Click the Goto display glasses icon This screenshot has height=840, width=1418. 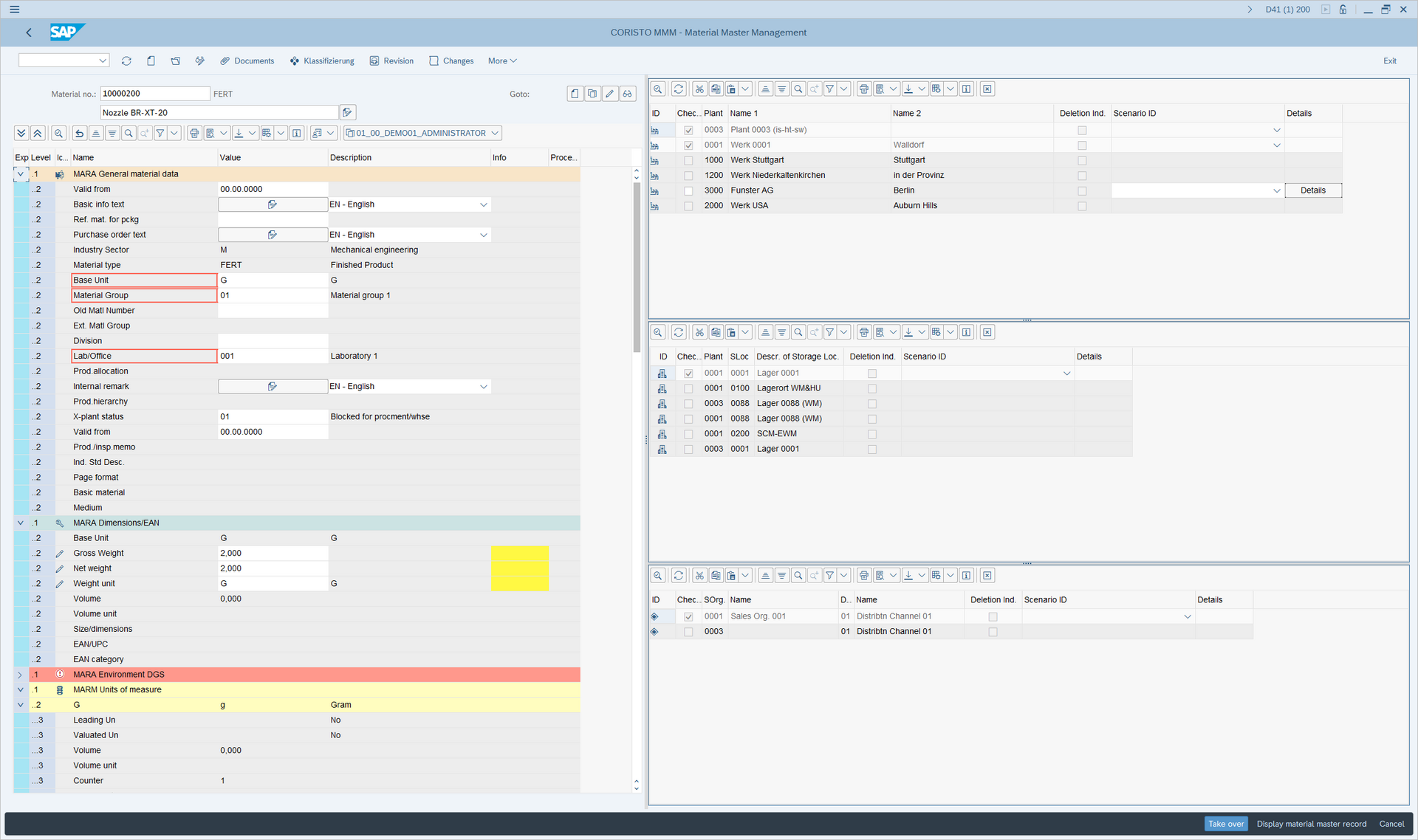pyautogui.click(x=628, y=94)
